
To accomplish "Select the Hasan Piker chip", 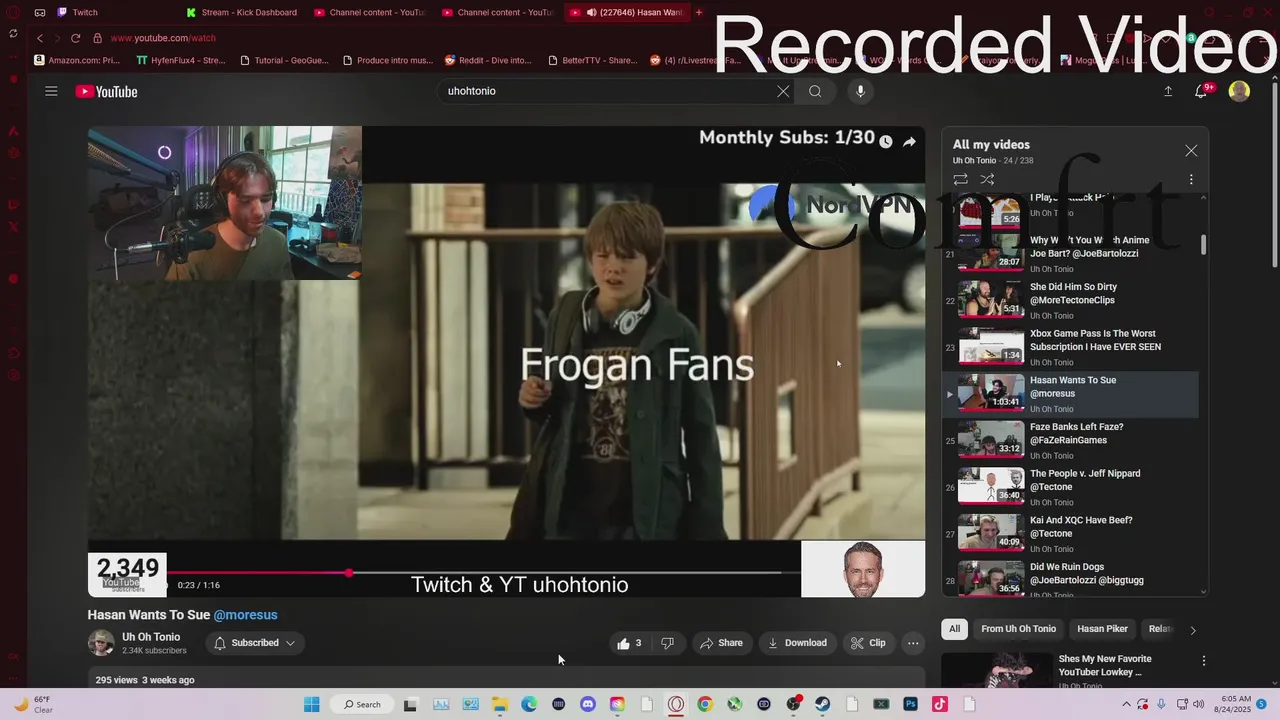I will [x=1102, y=629].
